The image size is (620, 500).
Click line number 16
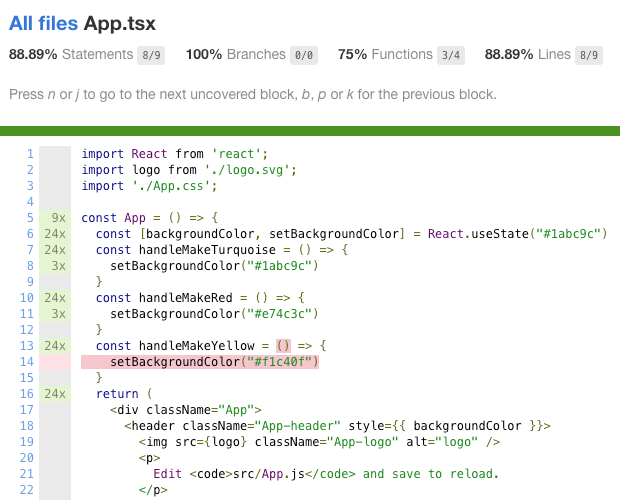(27, 394)
